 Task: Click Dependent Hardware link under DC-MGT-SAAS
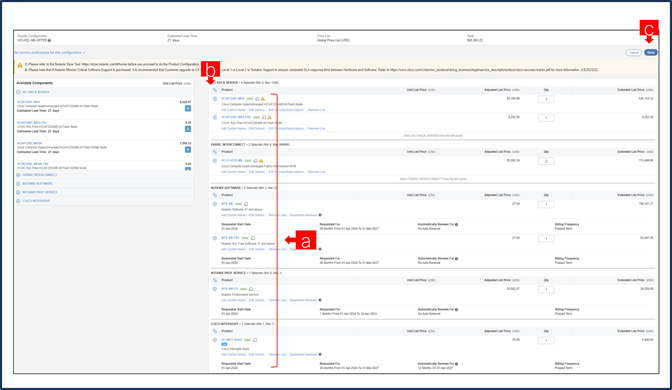click(x=303, y=354)
